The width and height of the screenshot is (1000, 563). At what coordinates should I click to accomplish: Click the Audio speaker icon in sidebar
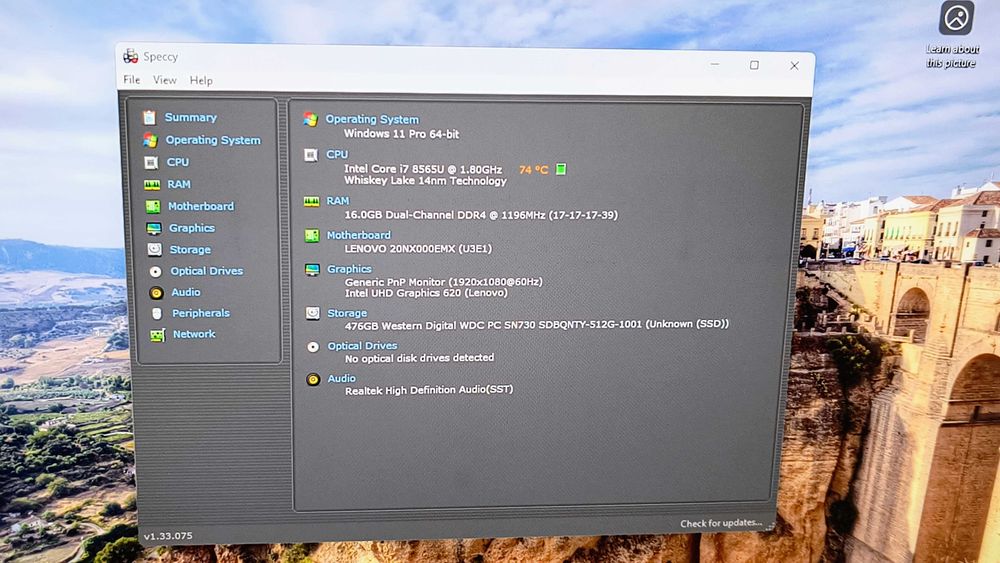point(156,293)
